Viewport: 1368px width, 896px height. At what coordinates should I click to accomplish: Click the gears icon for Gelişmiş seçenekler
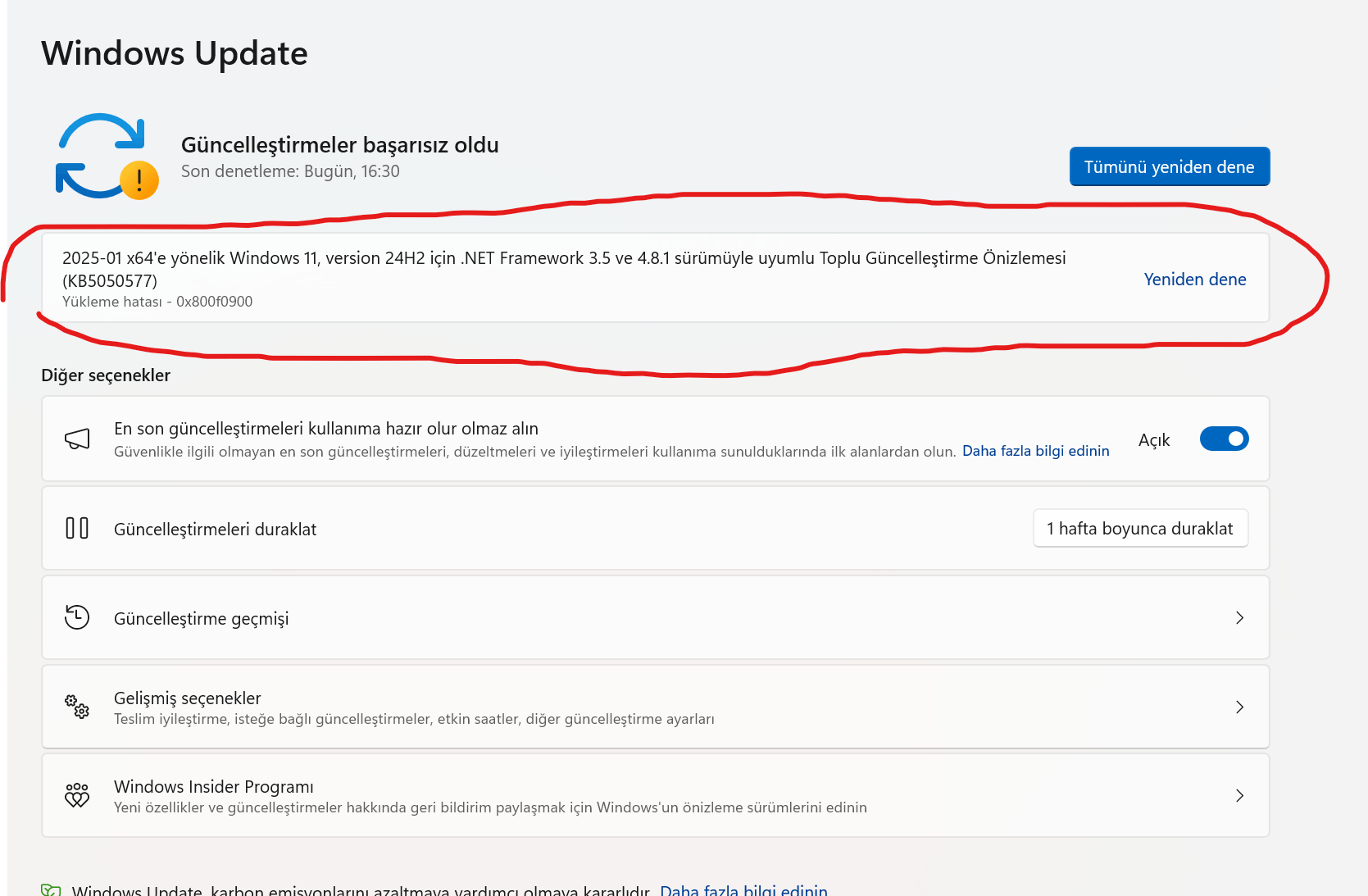pyautogui.click(x=77, y=706)
